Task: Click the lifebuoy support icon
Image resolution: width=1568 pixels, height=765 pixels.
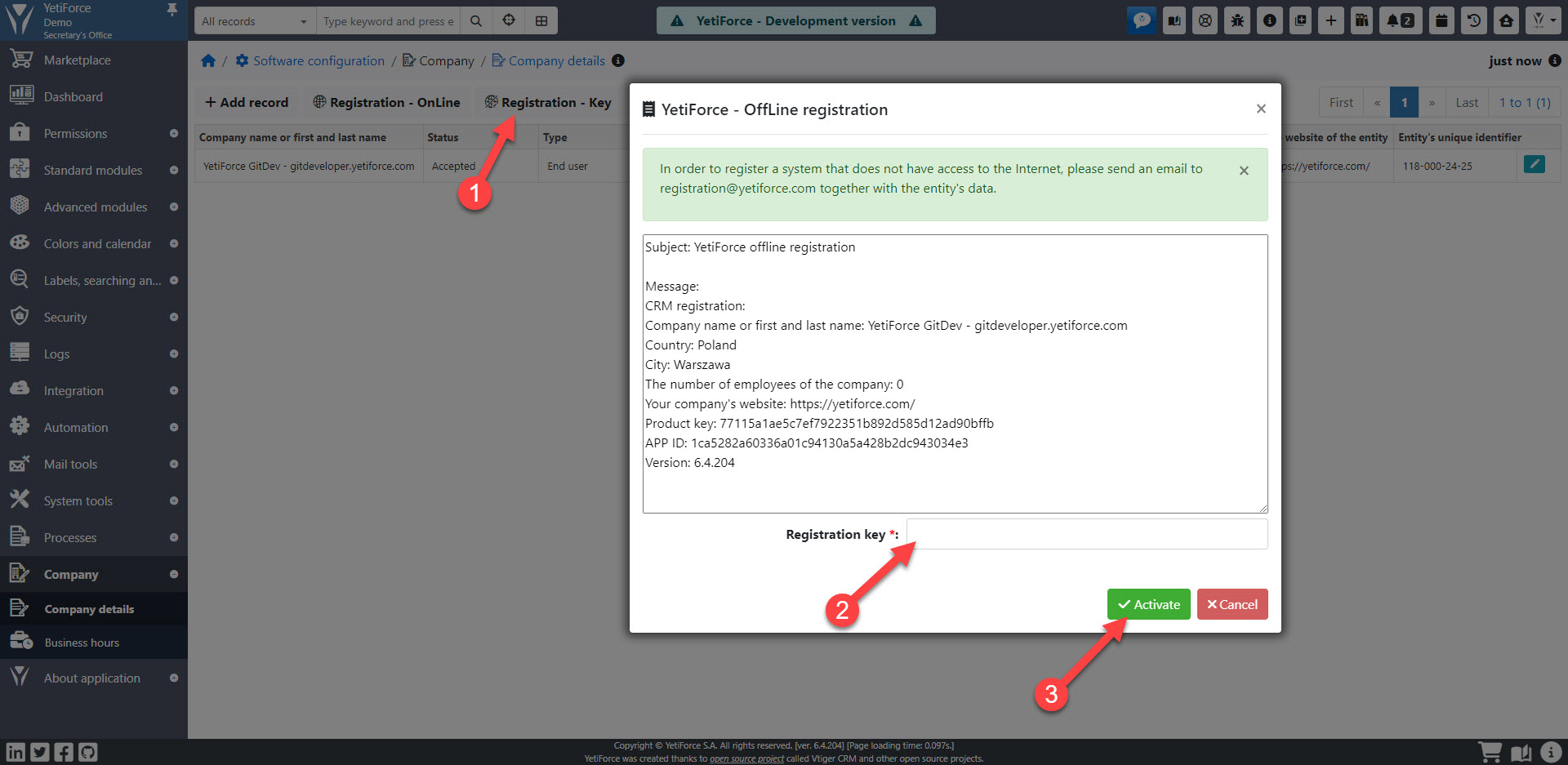Action: click(1205, 20)
